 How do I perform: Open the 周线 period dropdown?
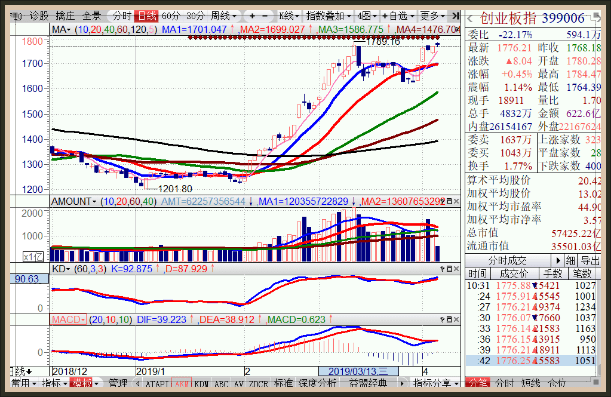224,16
